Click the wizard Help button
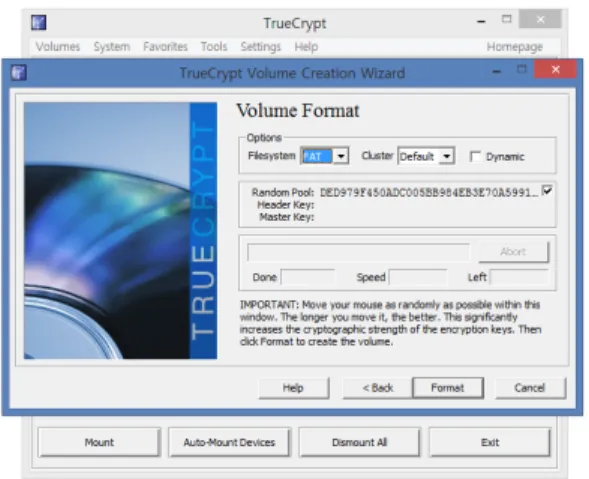Viewport: 589px width, 479px height. point(293,388)
